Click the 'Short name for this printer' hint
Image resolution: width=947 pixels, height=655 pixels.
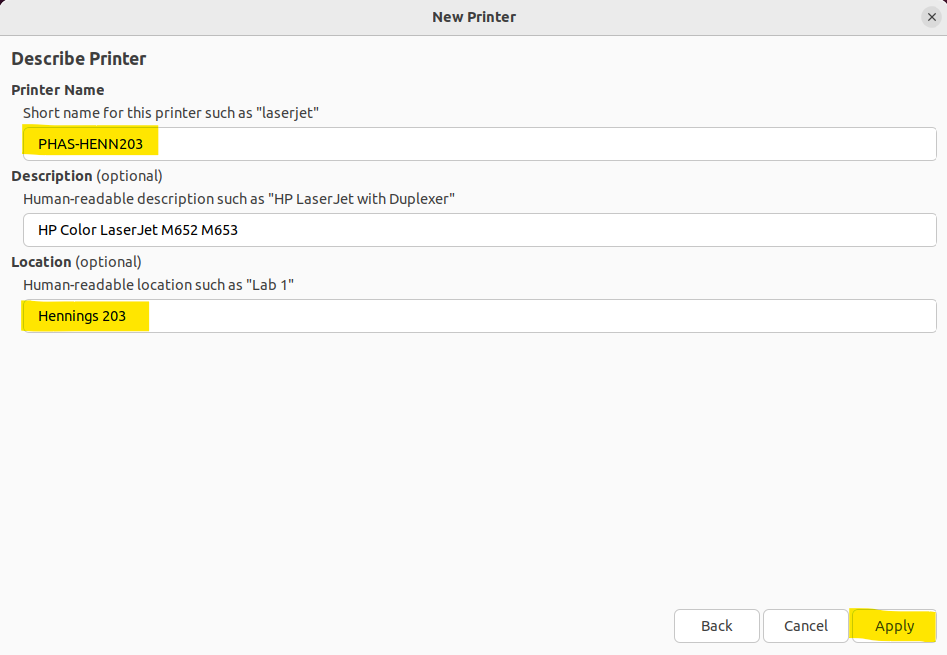[171, 113]
